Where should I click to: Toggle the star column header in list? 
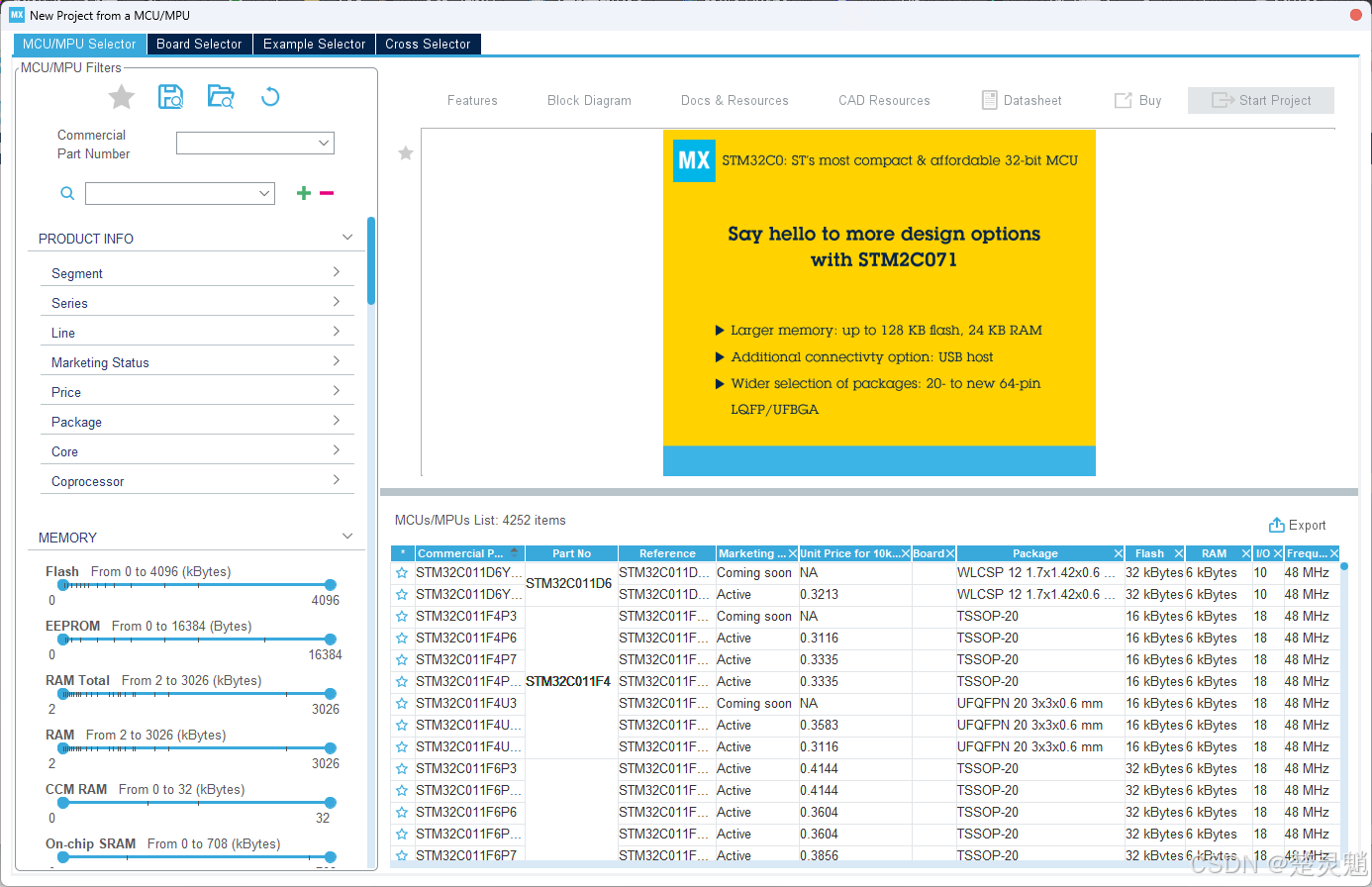tap(403, 553)
